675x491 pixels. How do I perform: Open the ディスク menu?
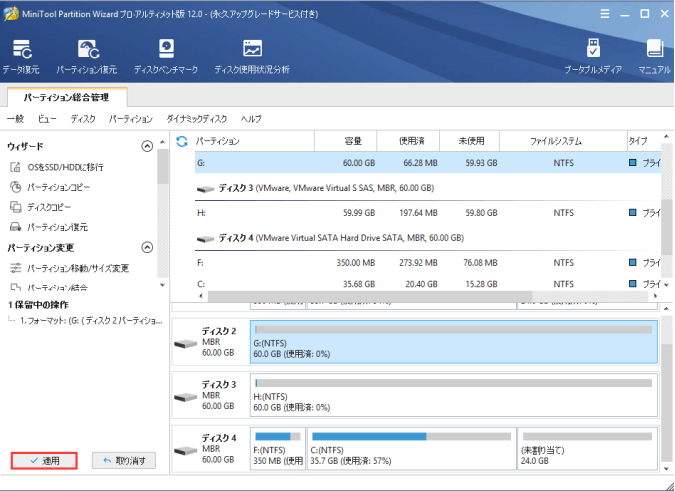point(83,119)
